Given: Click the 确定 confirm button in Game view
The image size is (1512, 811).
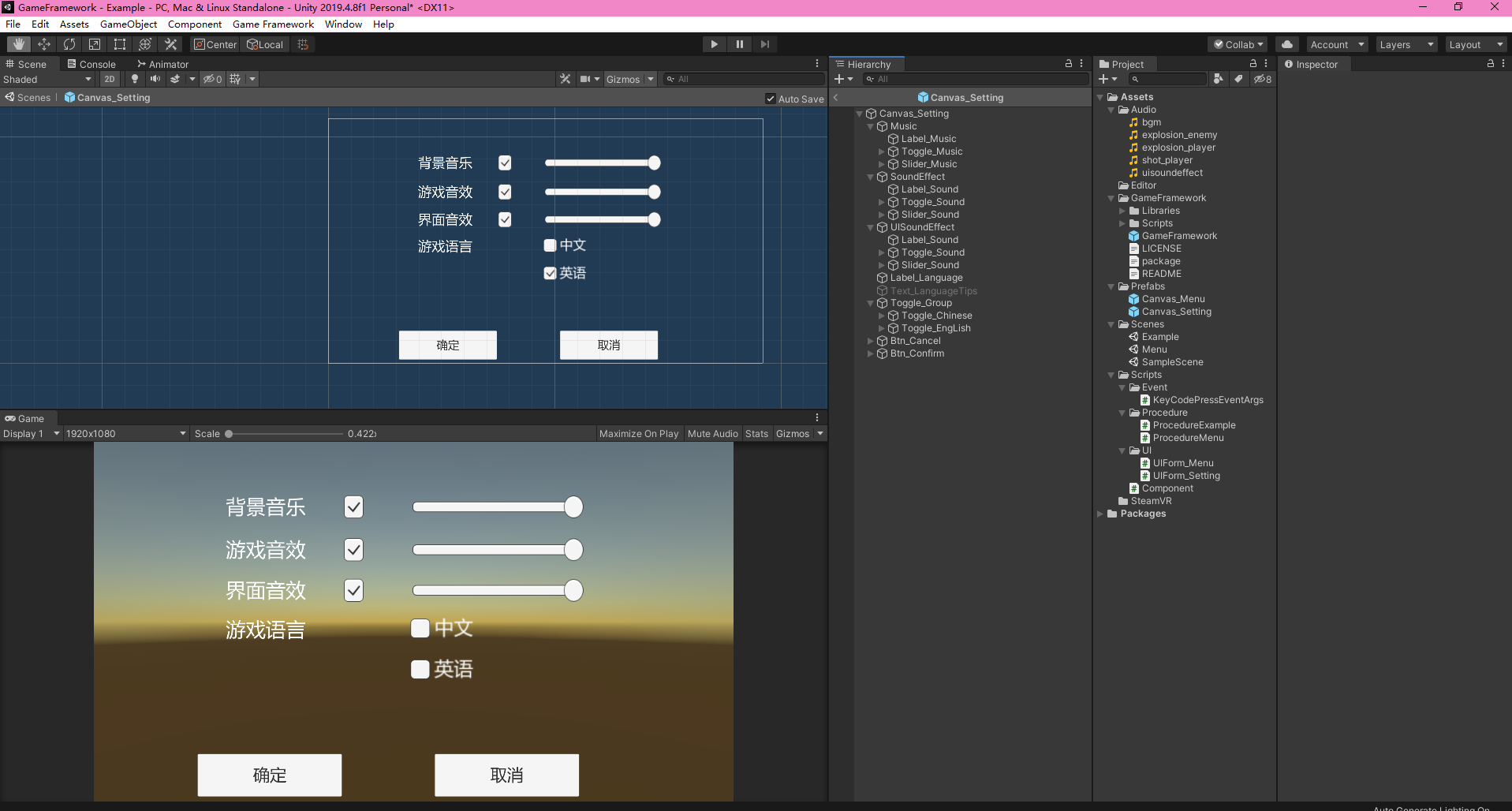Looking at the screenshot, I should [269, 775].
